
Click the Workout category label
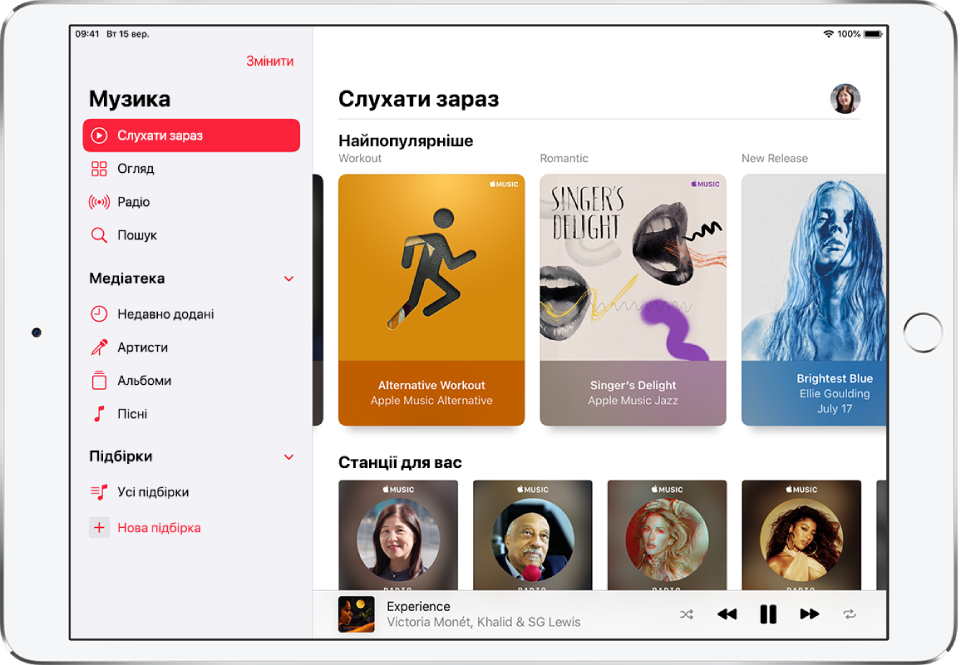tap(360, 158)
